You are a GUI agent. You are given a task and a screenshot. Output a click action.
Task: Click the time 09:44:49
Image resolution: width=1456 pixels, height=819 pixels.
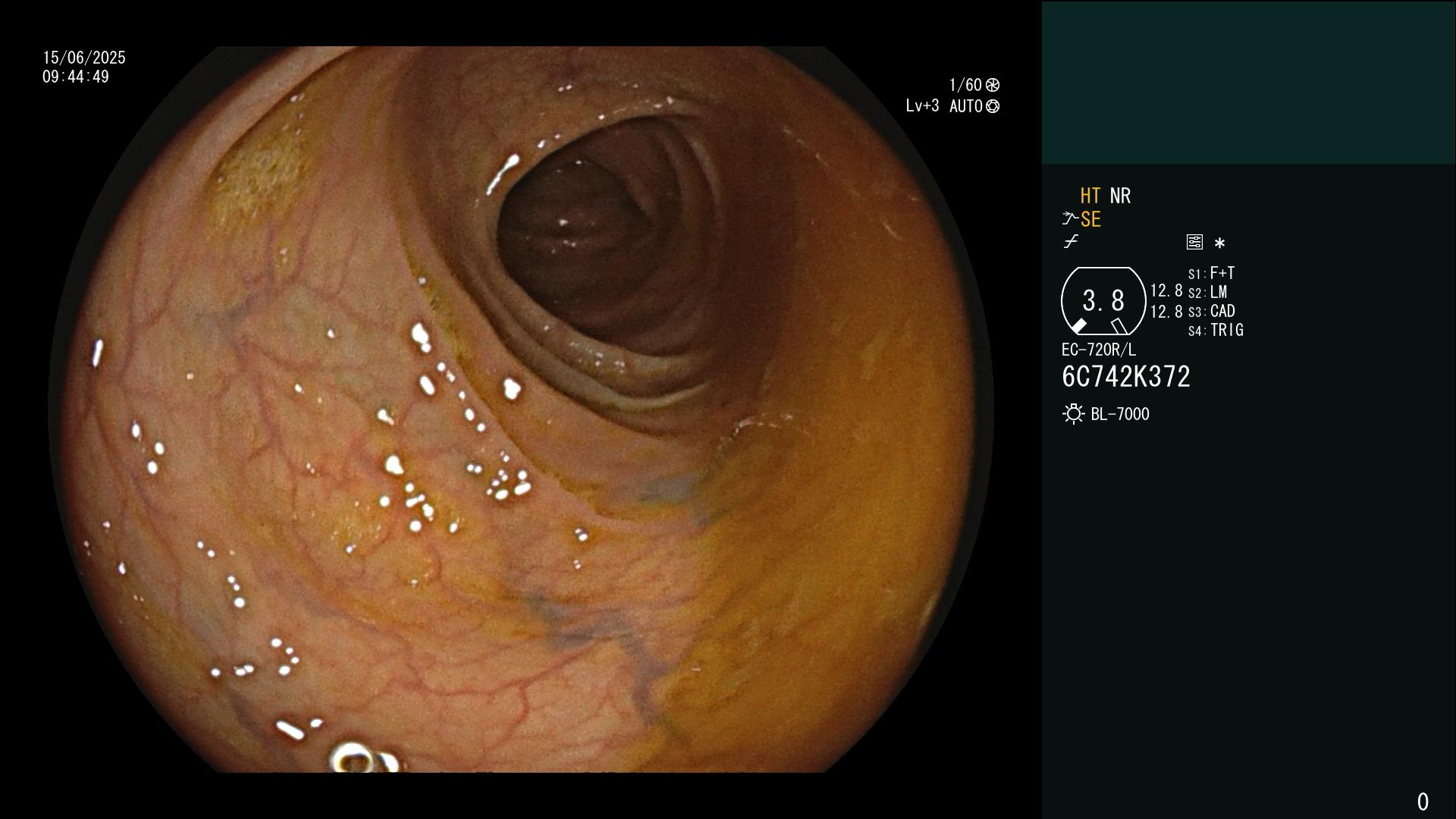[76, 77]
